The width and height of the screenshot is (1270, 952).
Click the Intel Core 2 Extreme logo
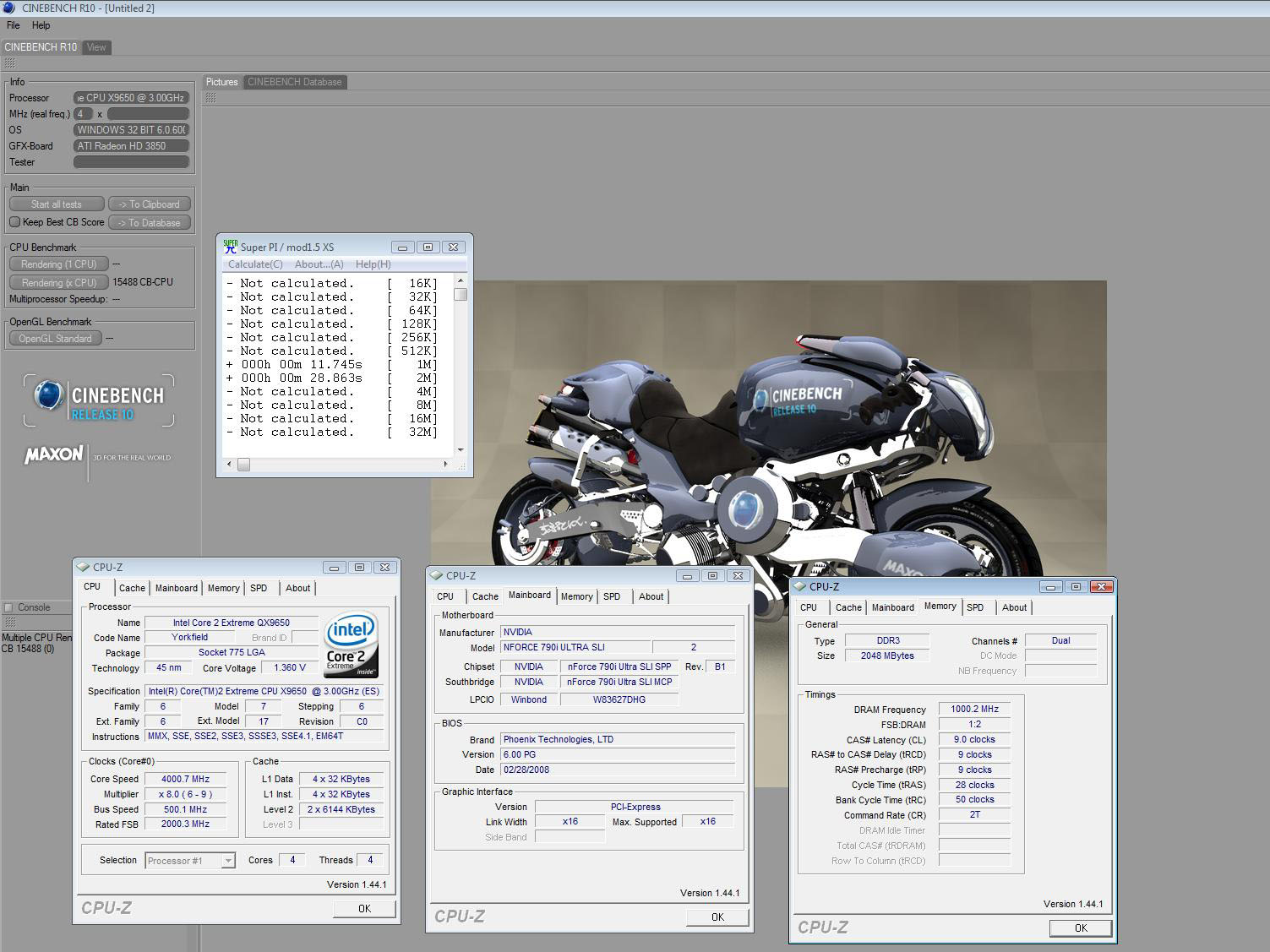[351, 645]
